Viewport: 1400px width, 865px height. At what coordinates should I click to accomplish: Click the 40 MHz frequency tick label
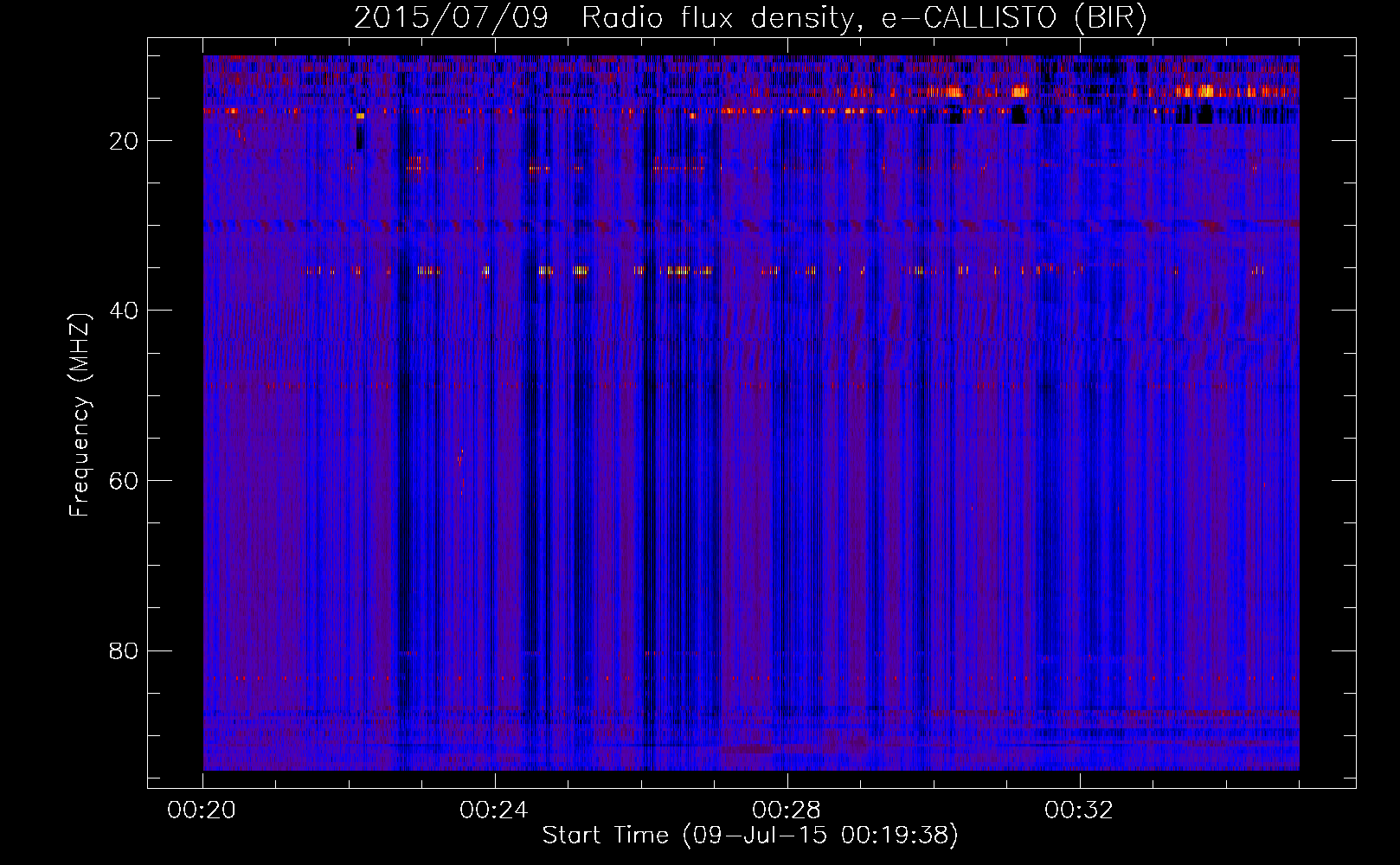click(x=125, y=311)
